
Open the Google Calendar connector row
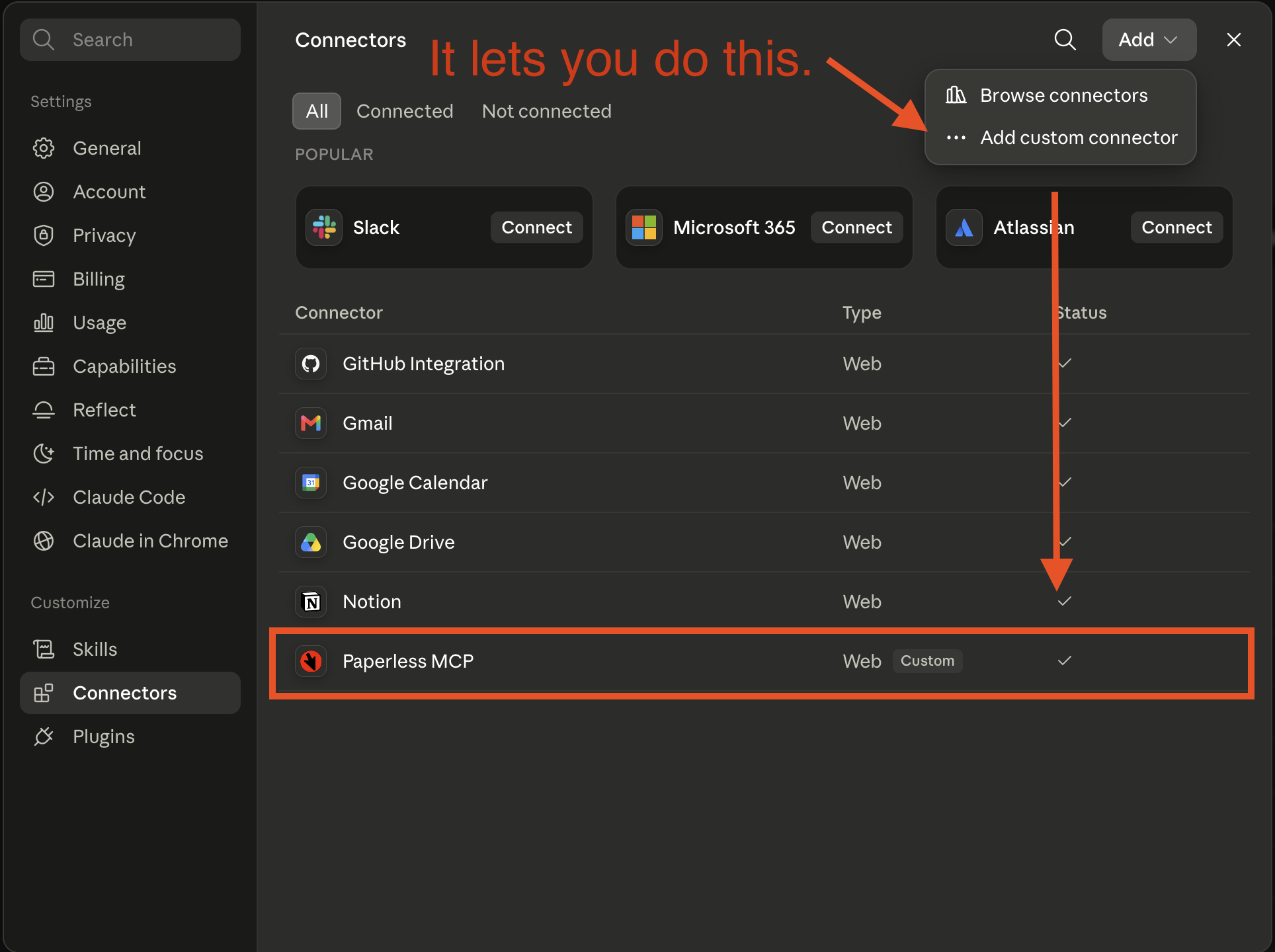[x=764, y=483]
